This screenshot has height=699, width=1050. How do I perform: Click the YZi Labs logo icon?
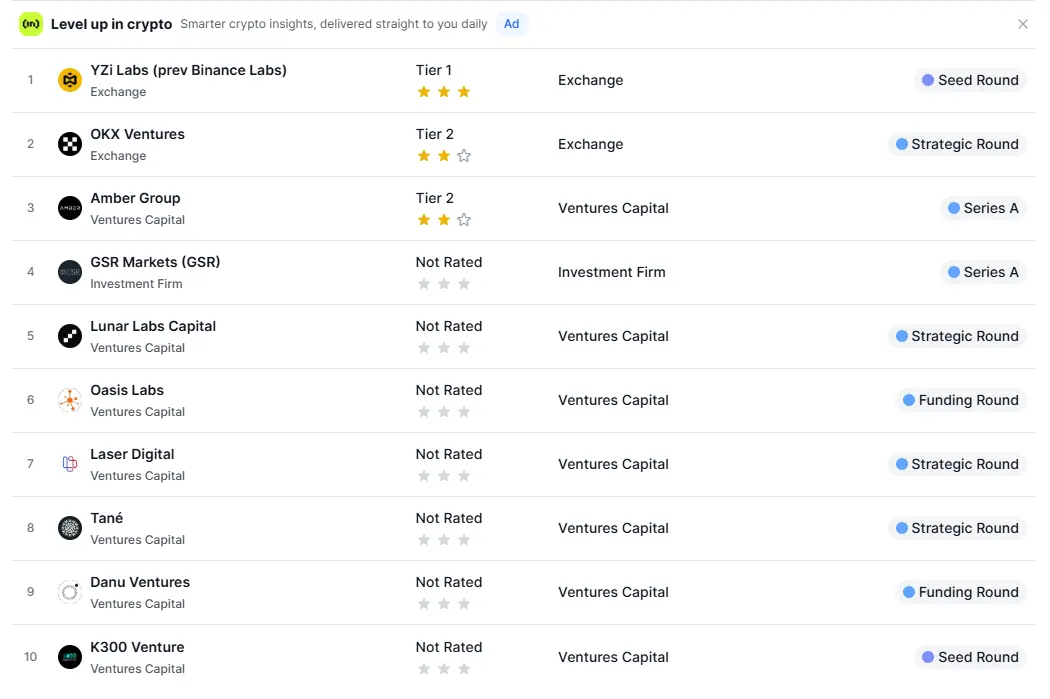tap(70, 80)
